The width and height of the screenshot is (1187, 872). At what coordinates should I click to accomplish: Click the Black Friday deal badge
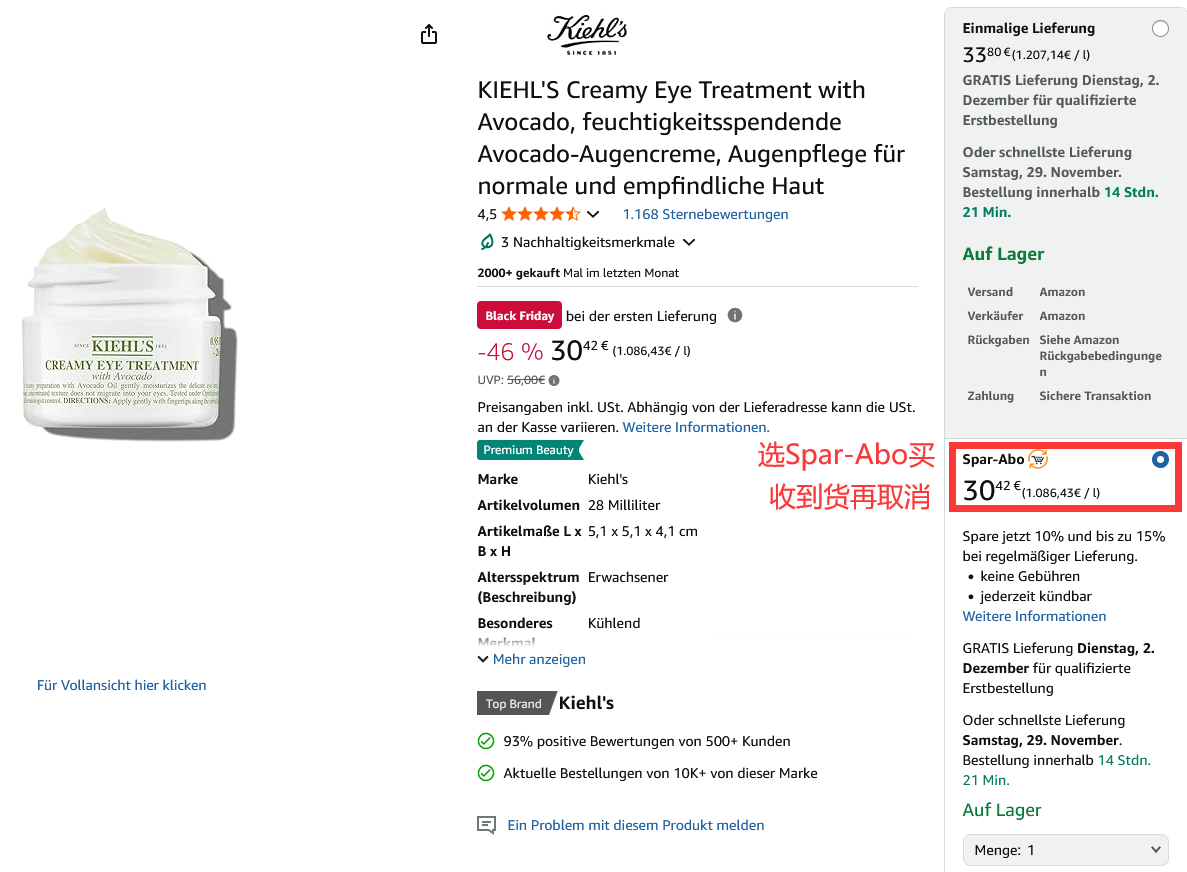coord(519,316)
